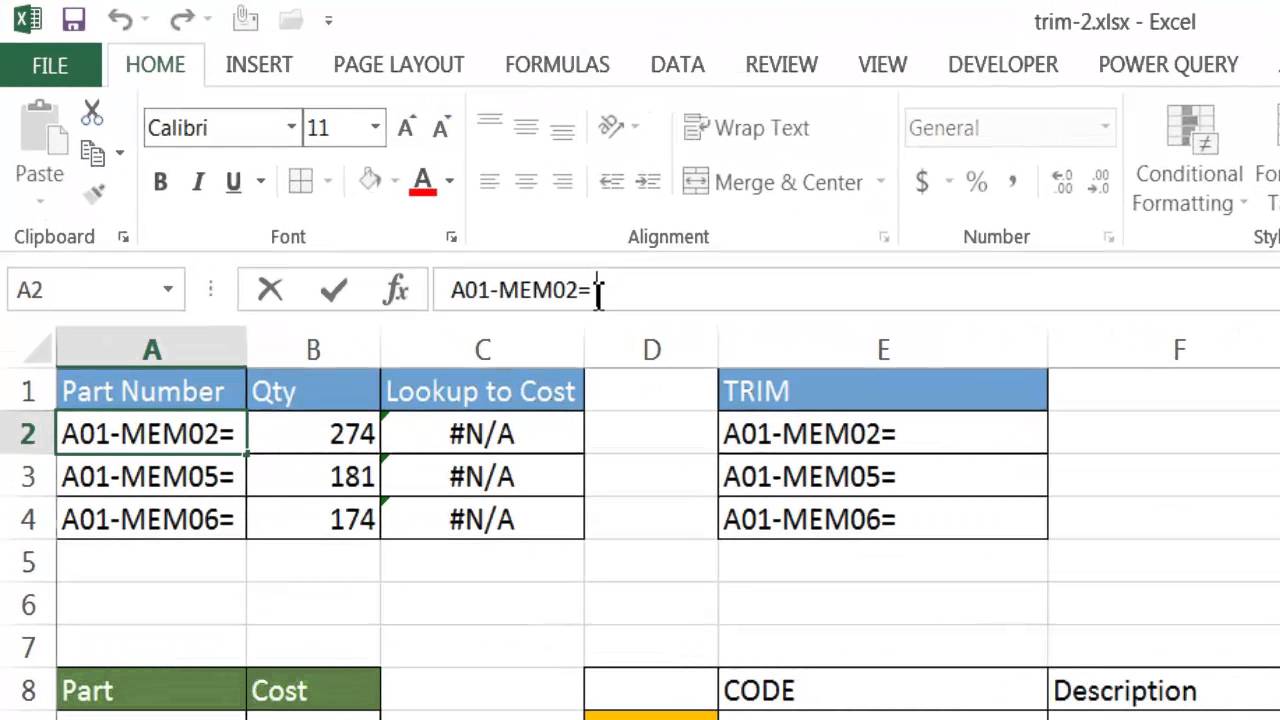Click the Insert Function fx icon

[x=397, y=290]
